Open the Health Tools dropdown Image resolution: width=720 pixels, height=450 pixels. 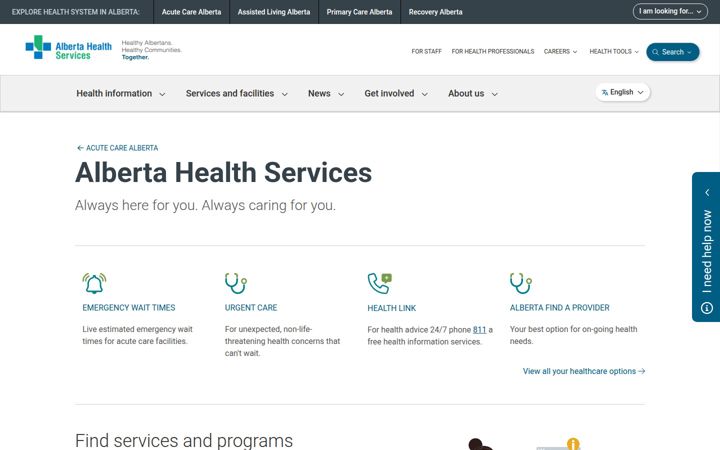coord(614,51)
